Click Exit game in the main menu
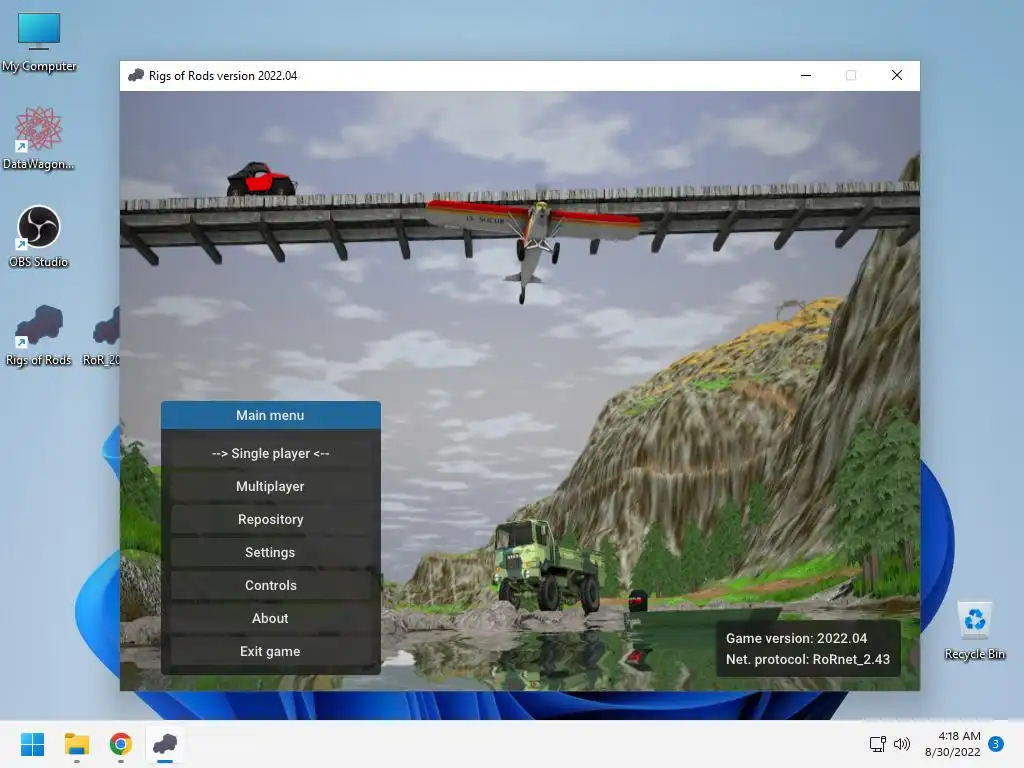 tap(270, 651)
